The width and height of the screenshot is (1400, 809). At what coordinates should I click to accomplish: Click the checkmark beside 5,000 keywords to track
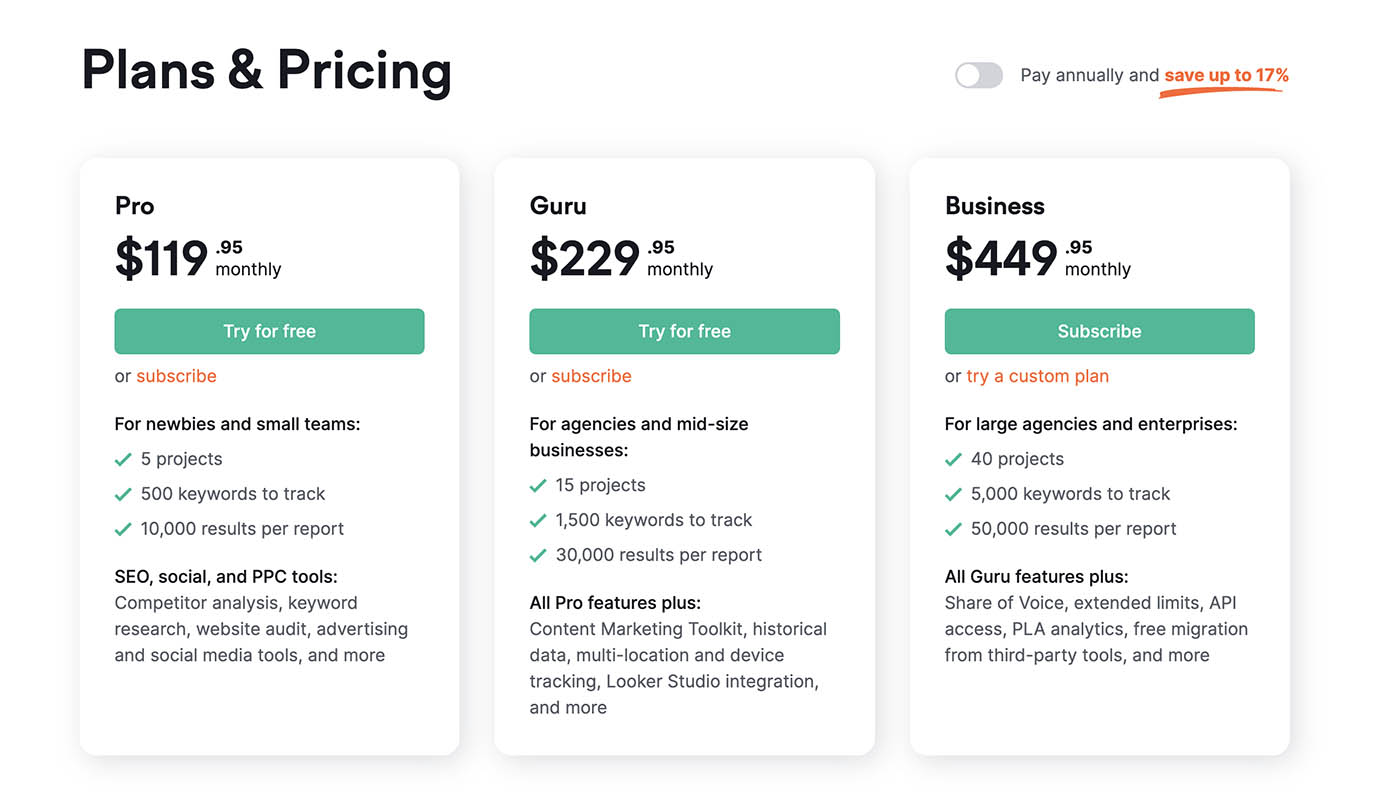click(953, 494)
